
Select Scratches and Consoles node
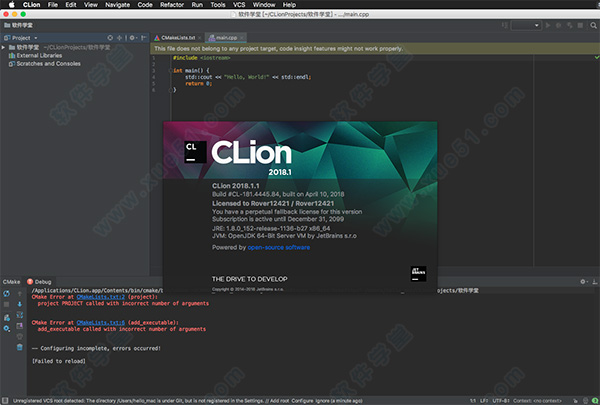44,64
